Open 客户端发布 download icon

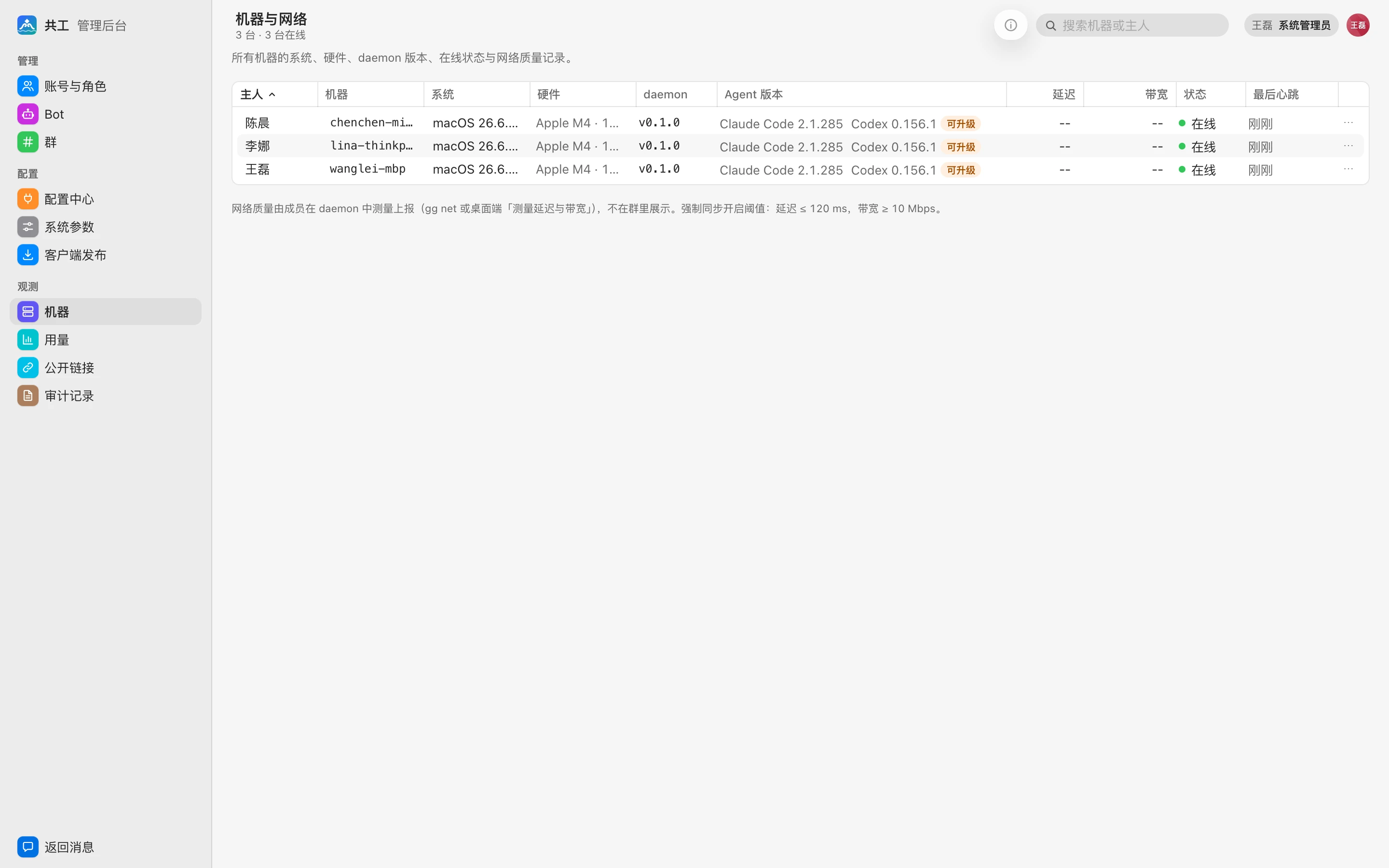(27, 255)
